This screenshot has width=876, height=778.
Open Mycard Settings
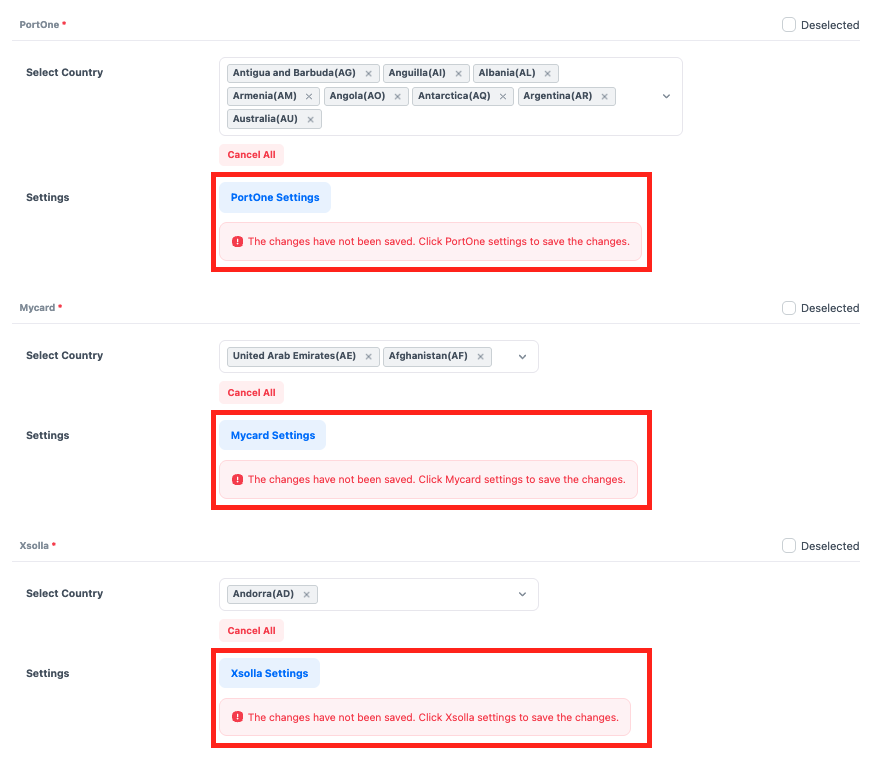272,436
